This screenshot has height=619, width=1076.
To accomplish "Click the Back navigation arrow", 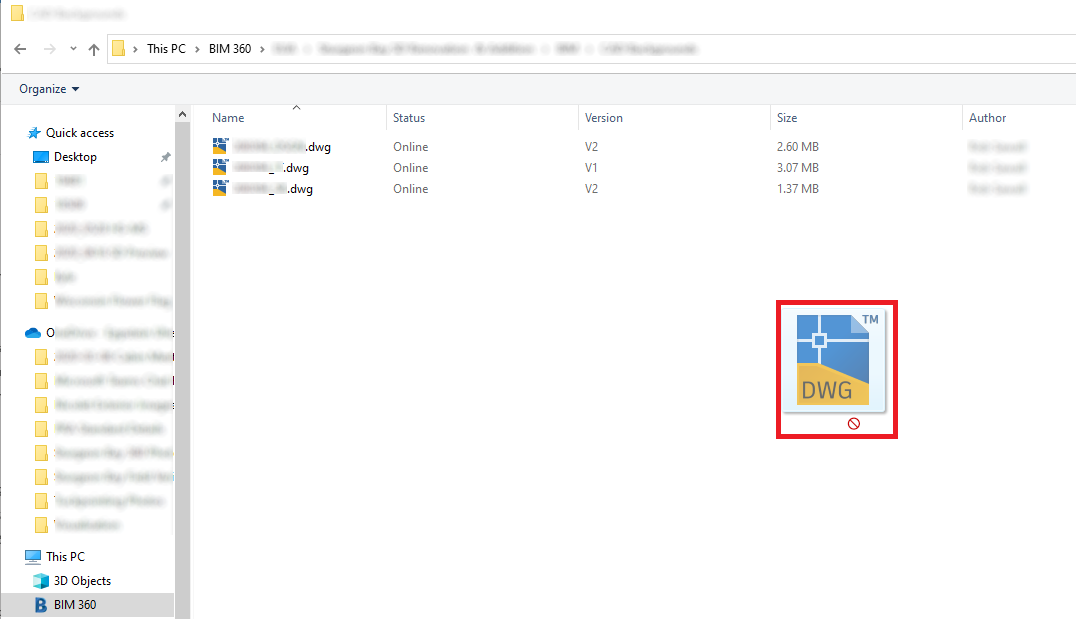I will coord(20,48).
